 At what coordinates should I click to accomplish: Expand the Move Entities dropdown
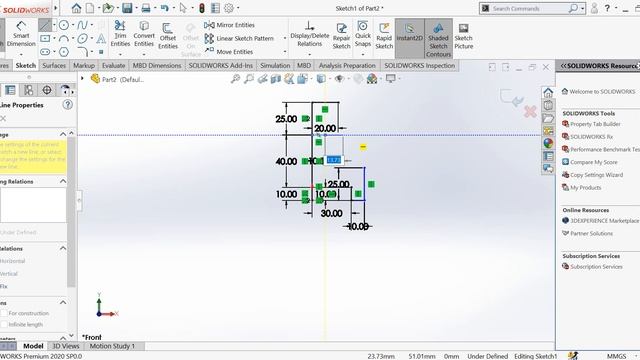point(284,52)
